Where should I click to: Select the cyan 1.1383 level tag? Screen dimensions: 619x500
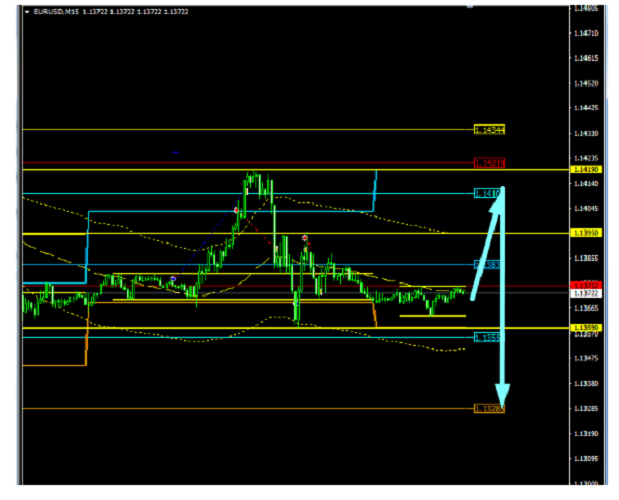(x=488, y=265)
